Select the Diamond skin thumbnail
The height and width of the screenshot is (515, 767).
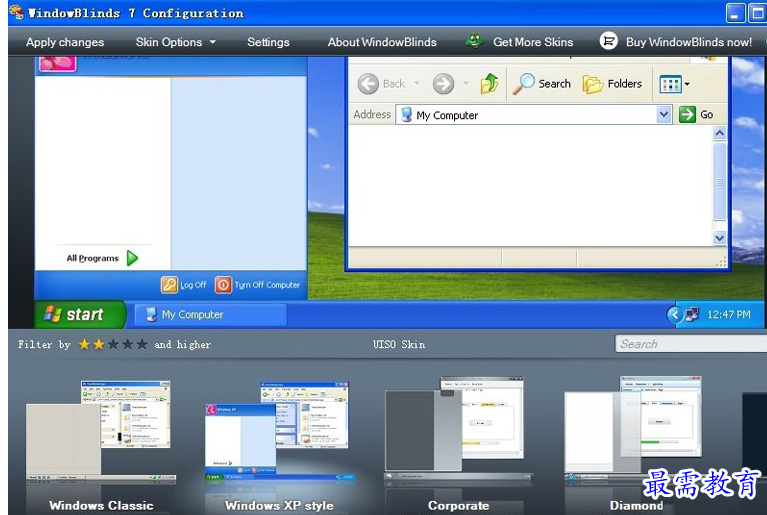(635, 430)
